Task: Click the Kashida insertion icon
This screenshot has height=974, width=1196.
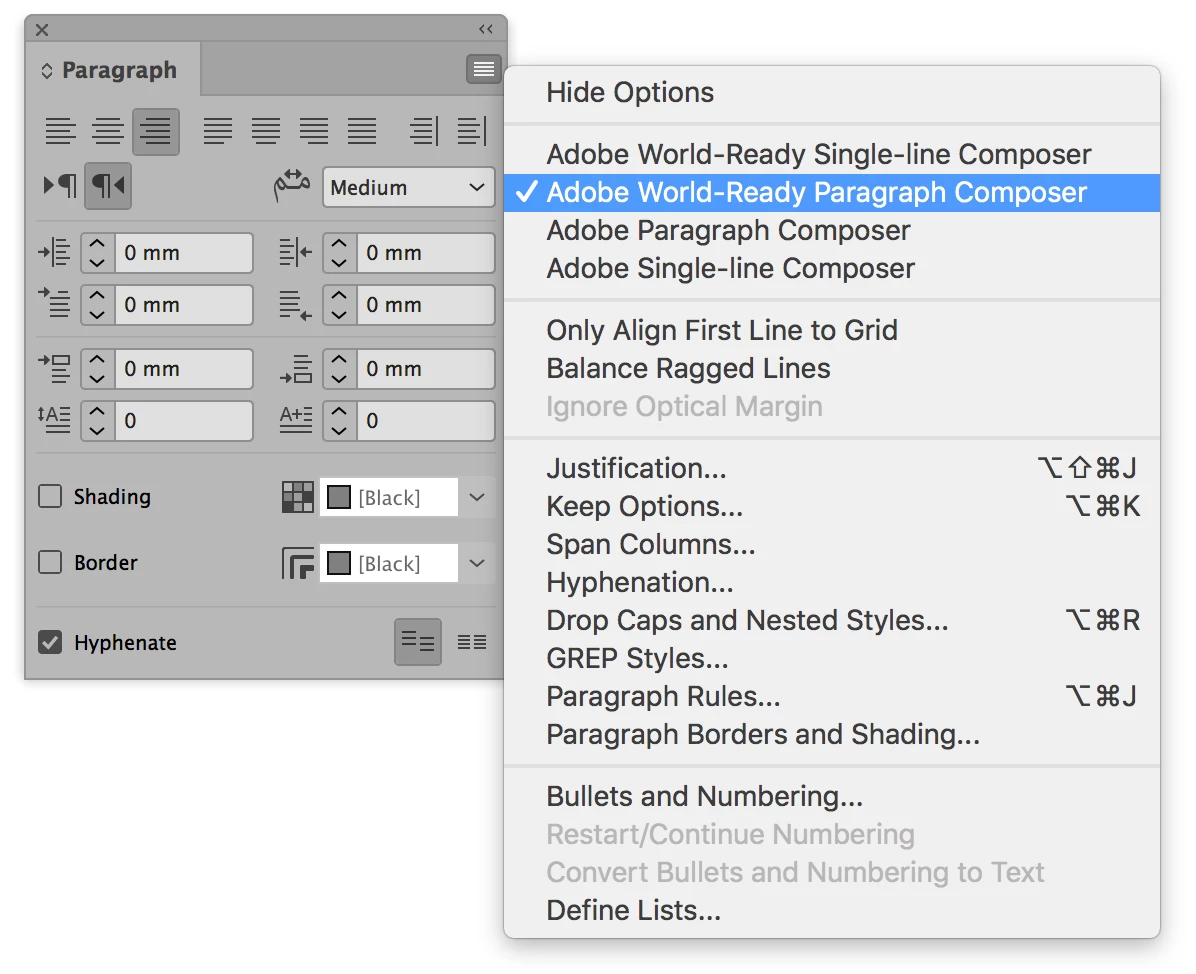Action: click(292, 186)
